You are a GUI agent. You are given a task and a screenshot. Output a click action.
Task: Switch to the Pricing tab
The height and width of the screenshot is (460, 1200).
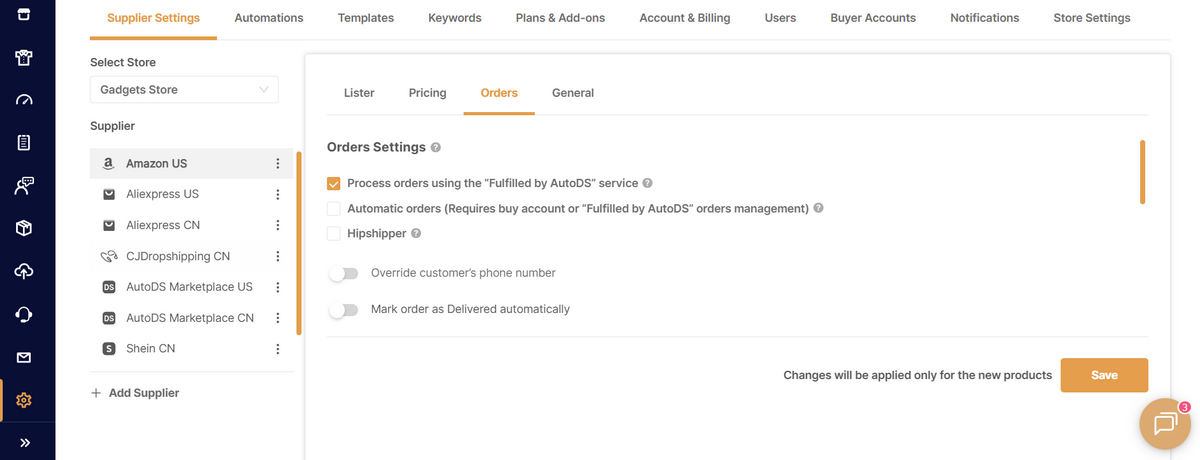[x=427, y=93]
